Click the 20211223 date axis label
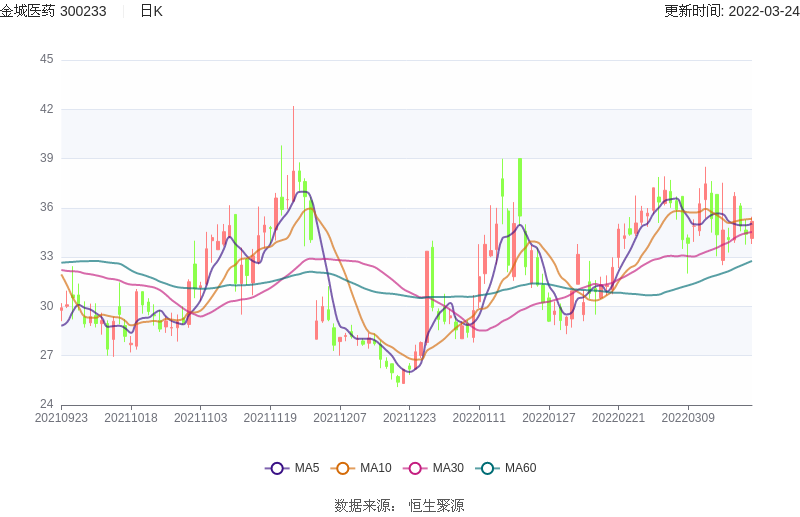Viewport: 800px width, 517px height. click(409, 417)
